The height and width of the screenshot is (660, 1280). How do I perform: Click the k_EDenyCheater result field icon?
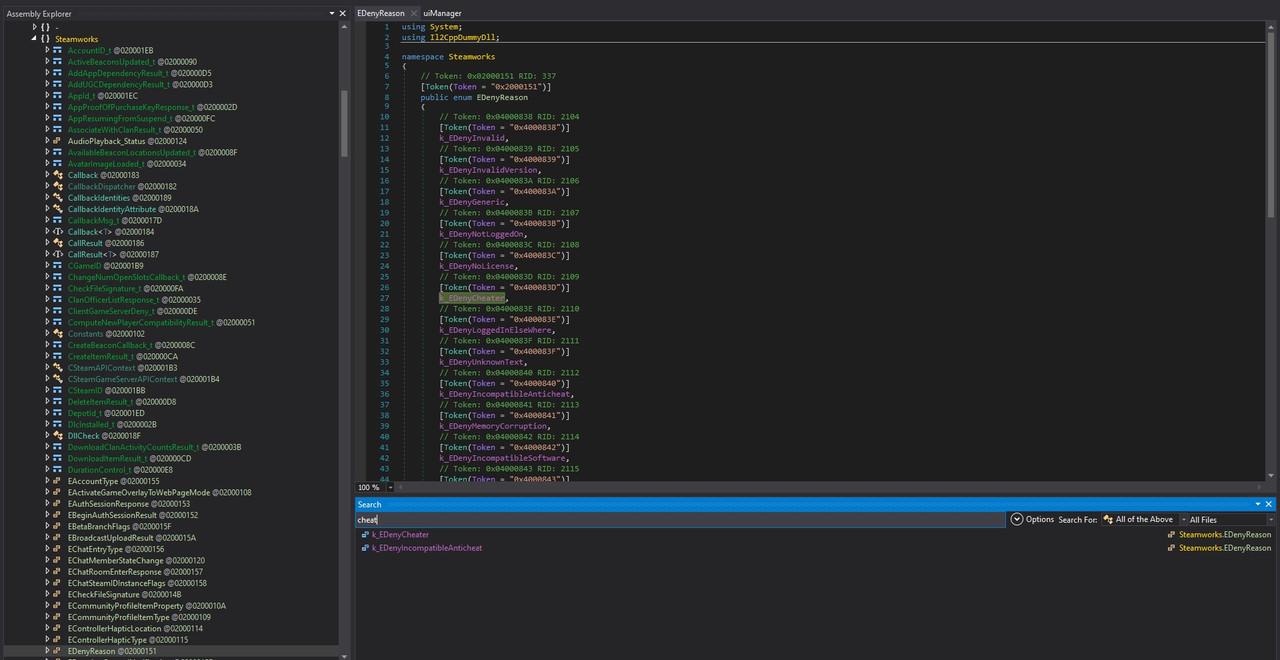coord(364,535)
